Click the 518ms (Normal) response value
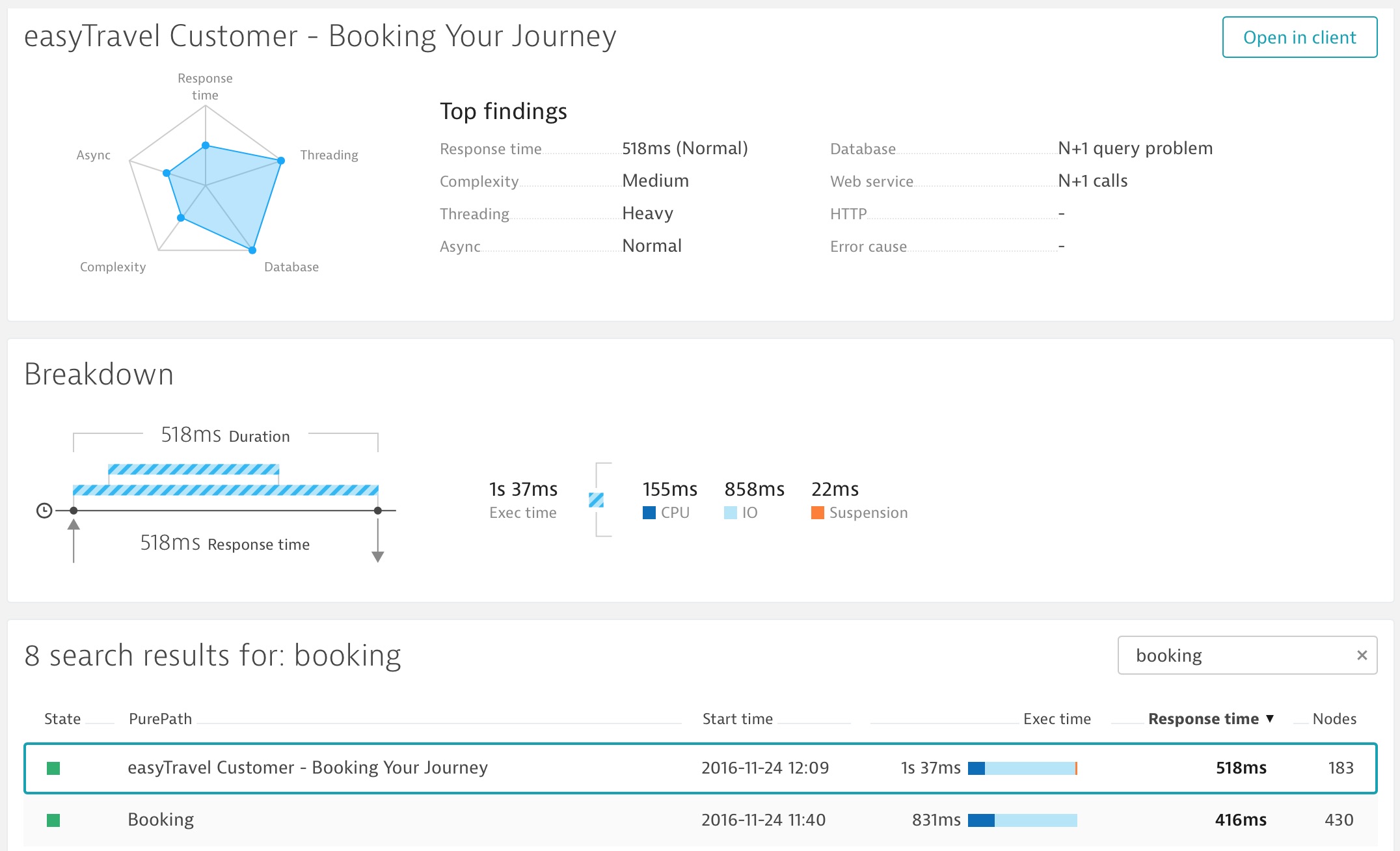This screenshot has height=851, width=1400. (x=685, y=148)
